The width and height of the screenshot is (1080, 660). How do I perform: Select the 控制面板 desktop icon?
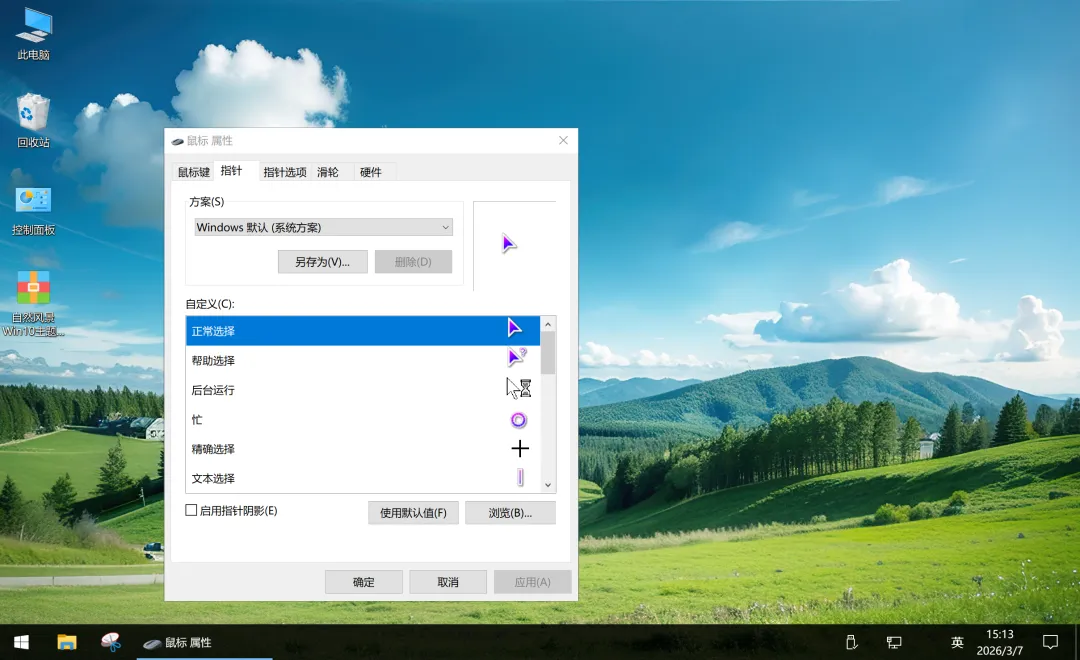(x=34, y=210)
